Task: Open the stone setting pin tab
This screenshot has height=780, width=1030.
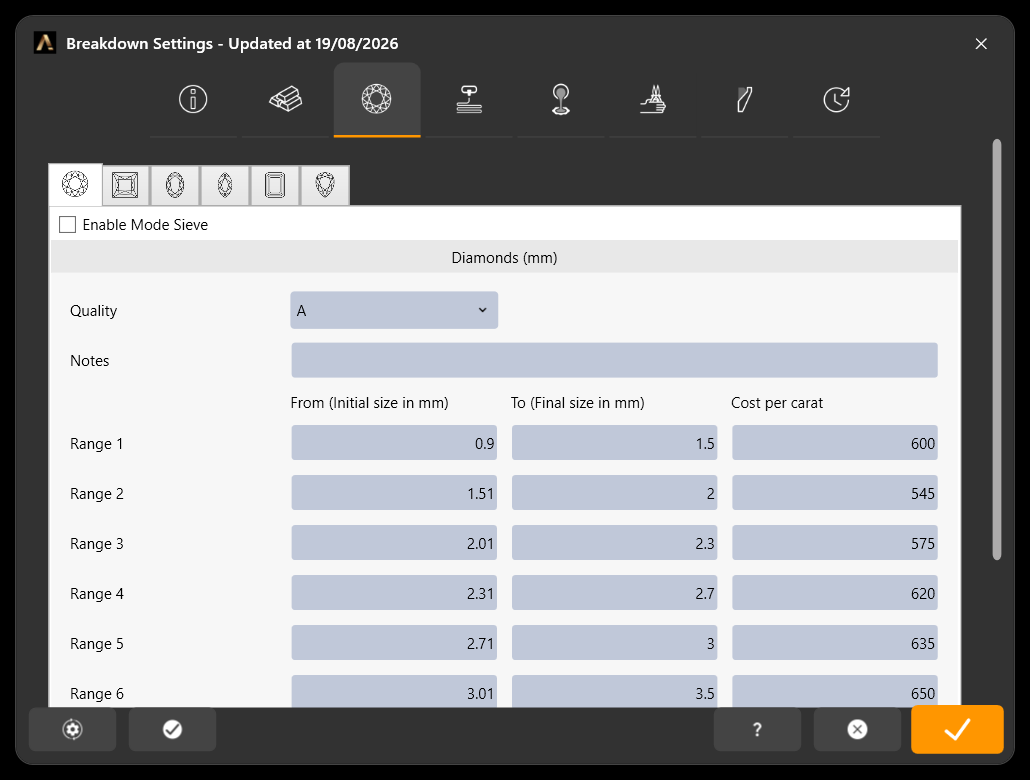Action: click(560, 100)
